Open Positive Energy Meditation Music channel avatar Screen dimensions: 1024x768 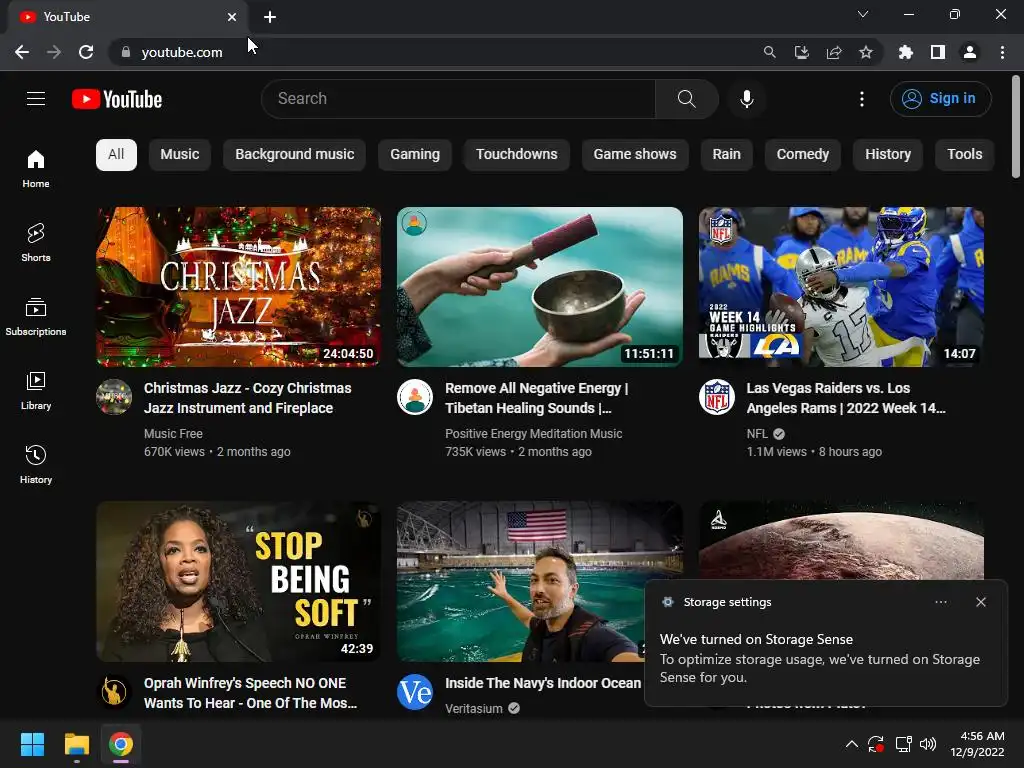(x=415, y=397)
